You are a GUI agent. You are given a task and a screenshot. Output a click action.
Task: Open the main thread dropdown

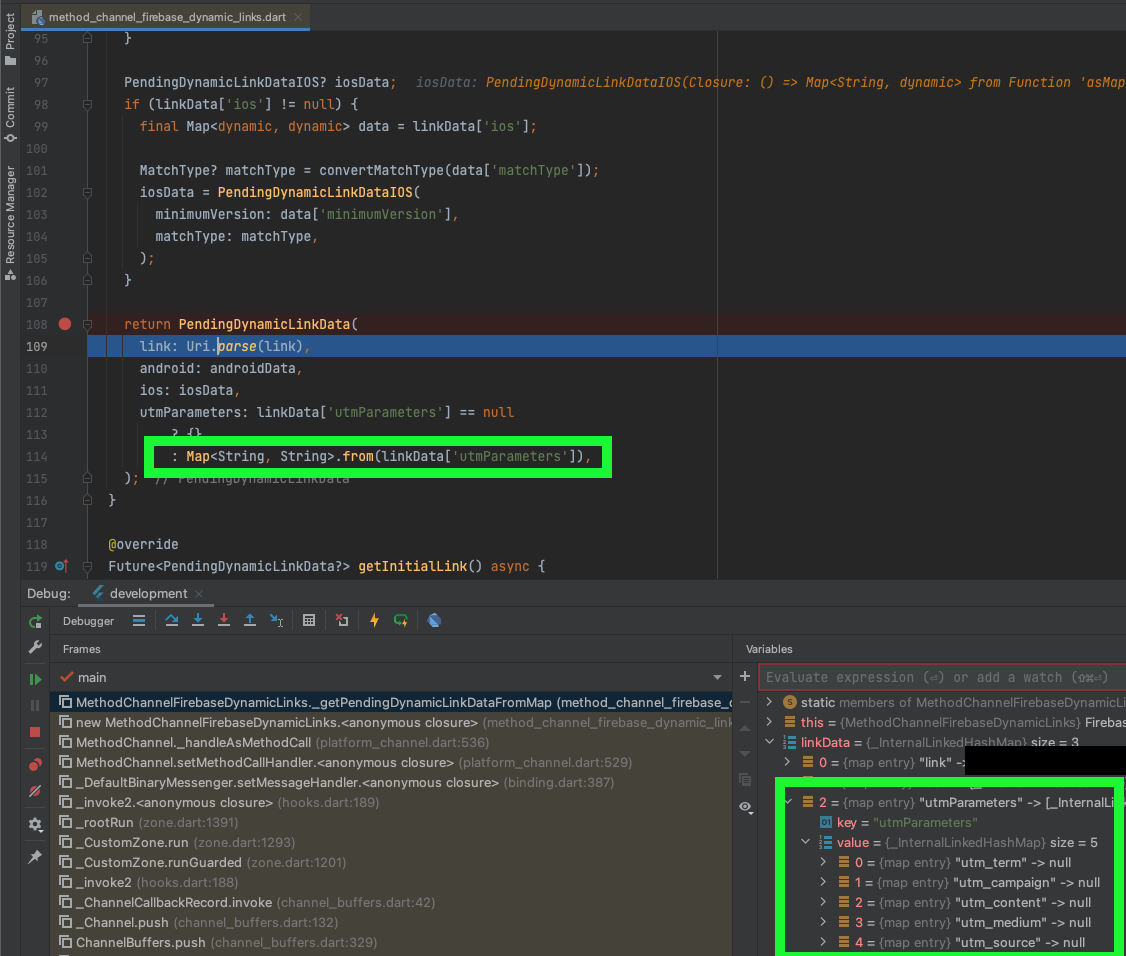tap(391, 677)
